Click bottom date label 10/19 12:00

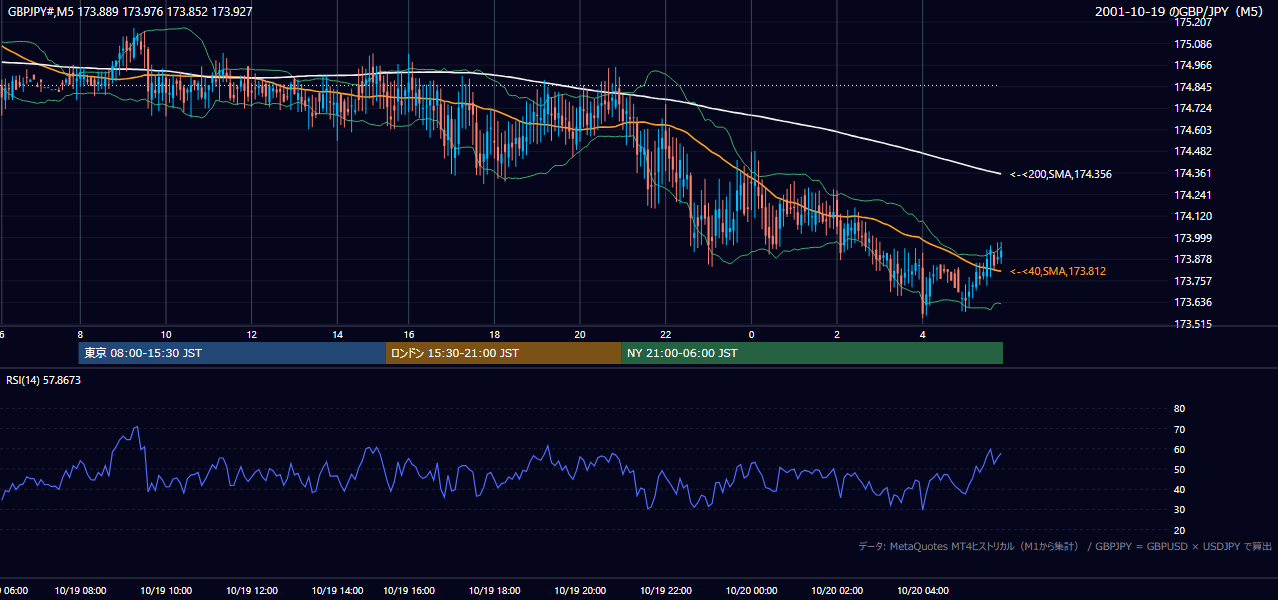(253, 590)
